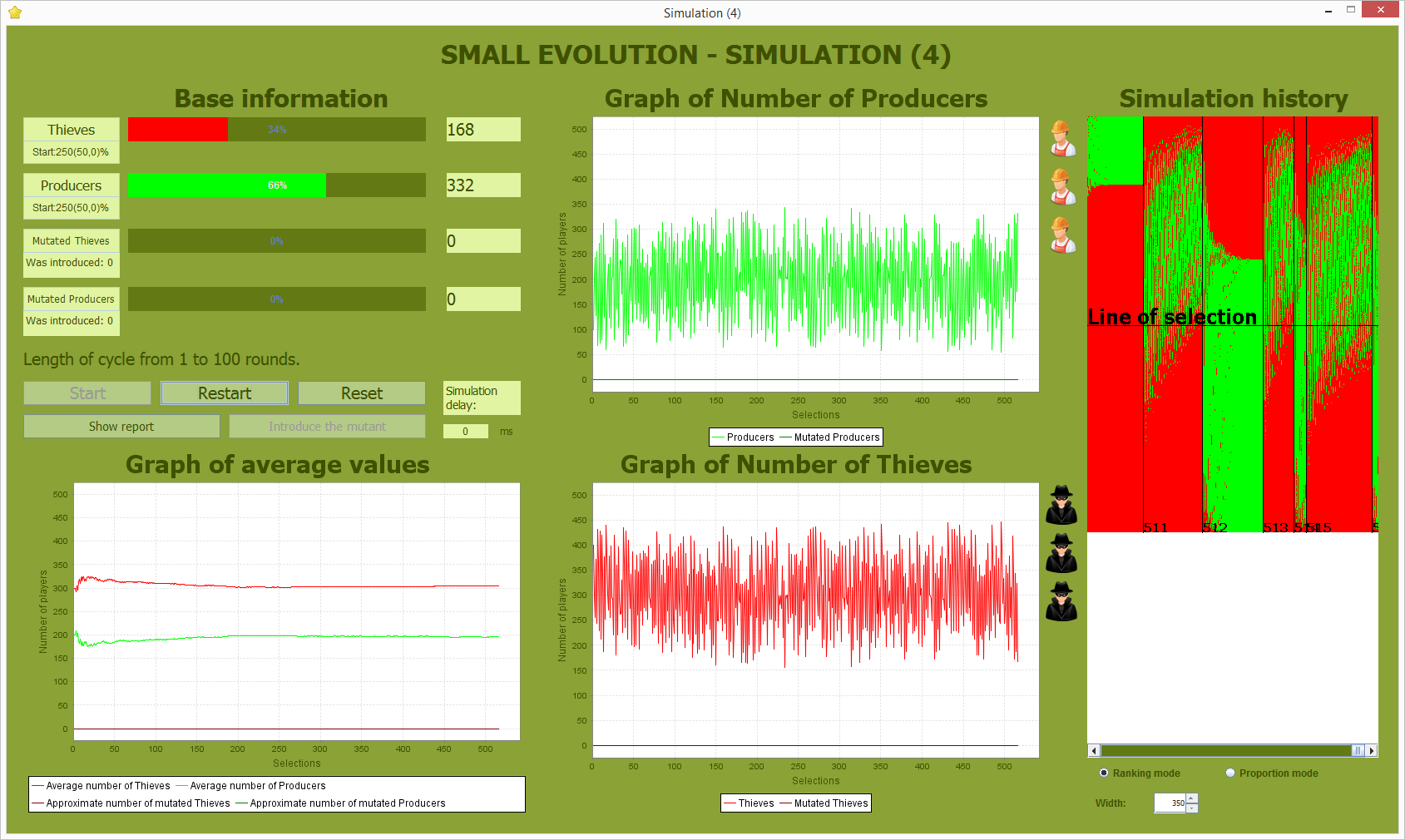Image resolution: width=1405 pixels, height=840 pixels.
Task: Click the disabled Start button
Action: click(87, 393)
